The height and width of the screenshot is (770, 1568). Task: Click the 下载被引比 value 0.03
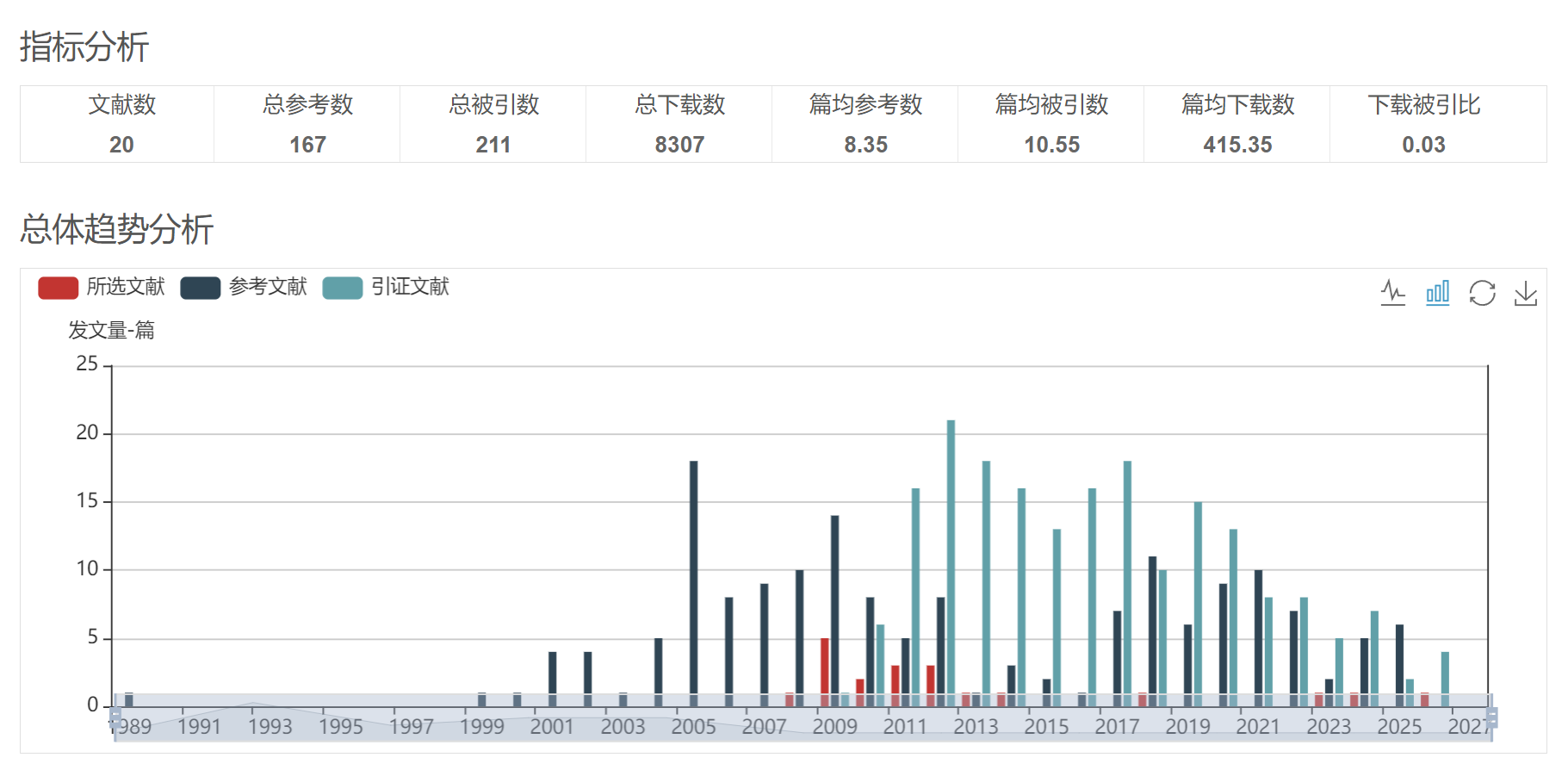click(1423, 145)
